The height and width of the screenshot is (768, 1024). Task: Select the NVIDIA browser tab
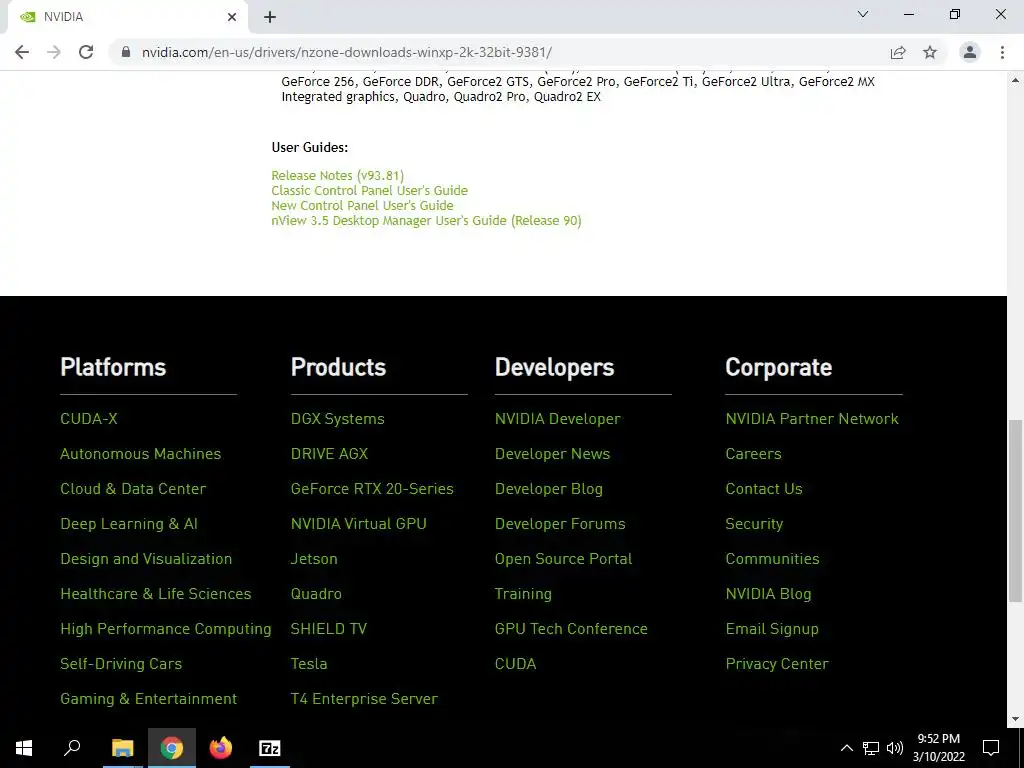(x=127, y=17)
